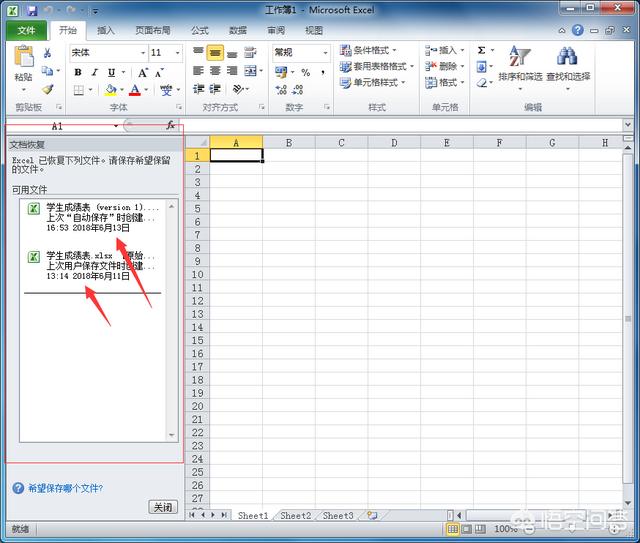This screenshot has height=543, width=640.
Task: Toggle Italic formatting
Action: pos(94,73)
